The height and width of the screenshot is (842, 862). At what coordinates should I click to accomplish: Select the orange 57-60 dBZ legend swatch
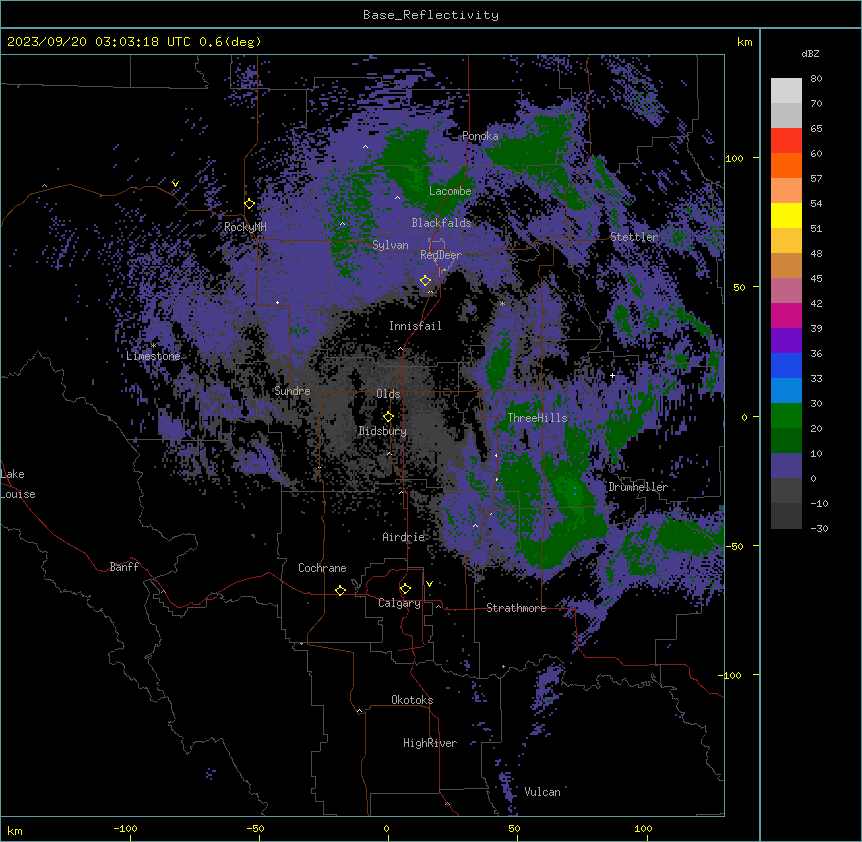point(786,165)
